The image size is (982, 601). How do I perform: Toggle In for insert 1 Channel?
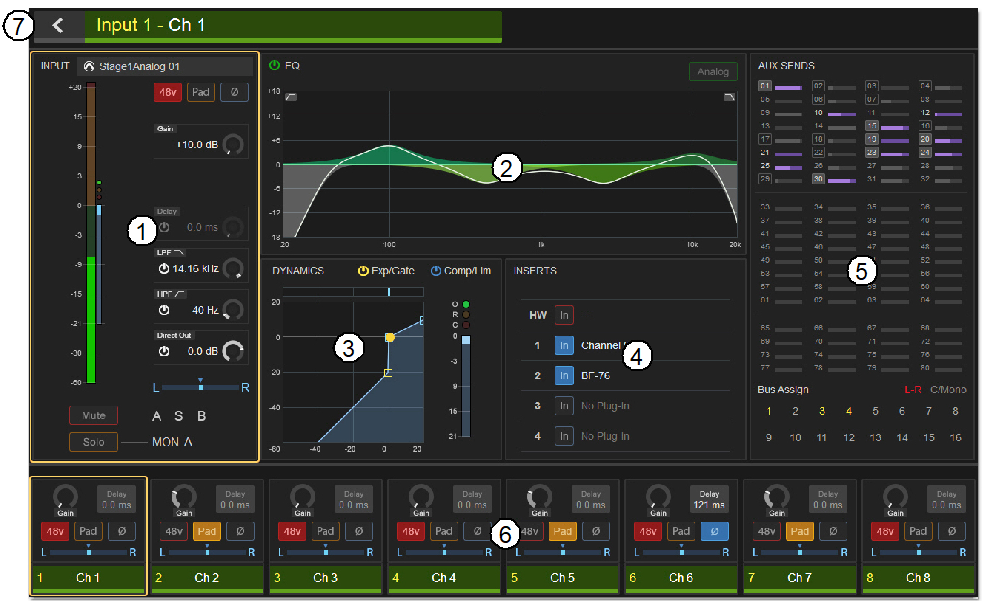[x=564, y=346]
